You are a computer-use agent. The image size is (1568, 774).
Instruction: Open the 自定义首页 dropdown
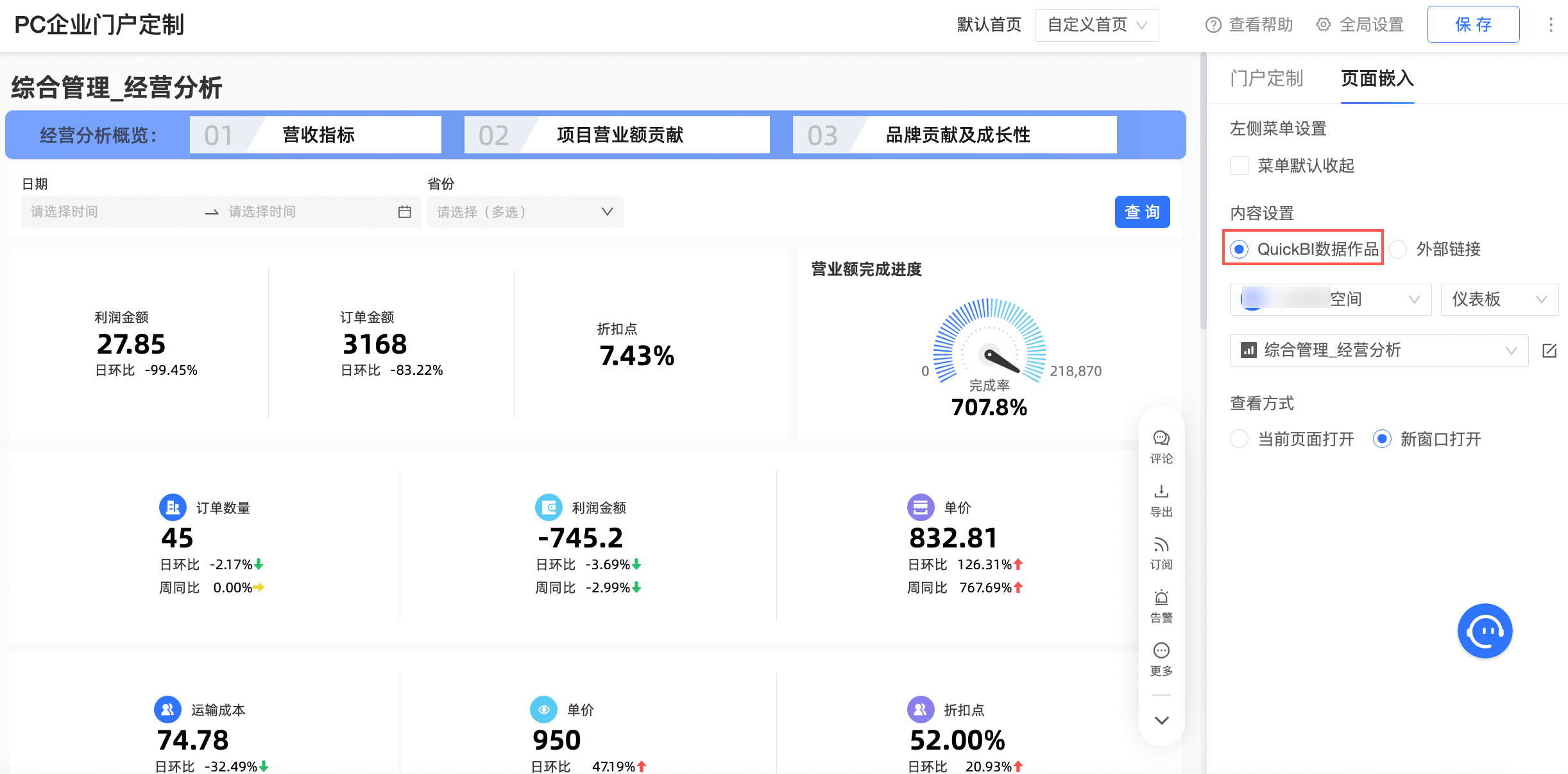1096,25
